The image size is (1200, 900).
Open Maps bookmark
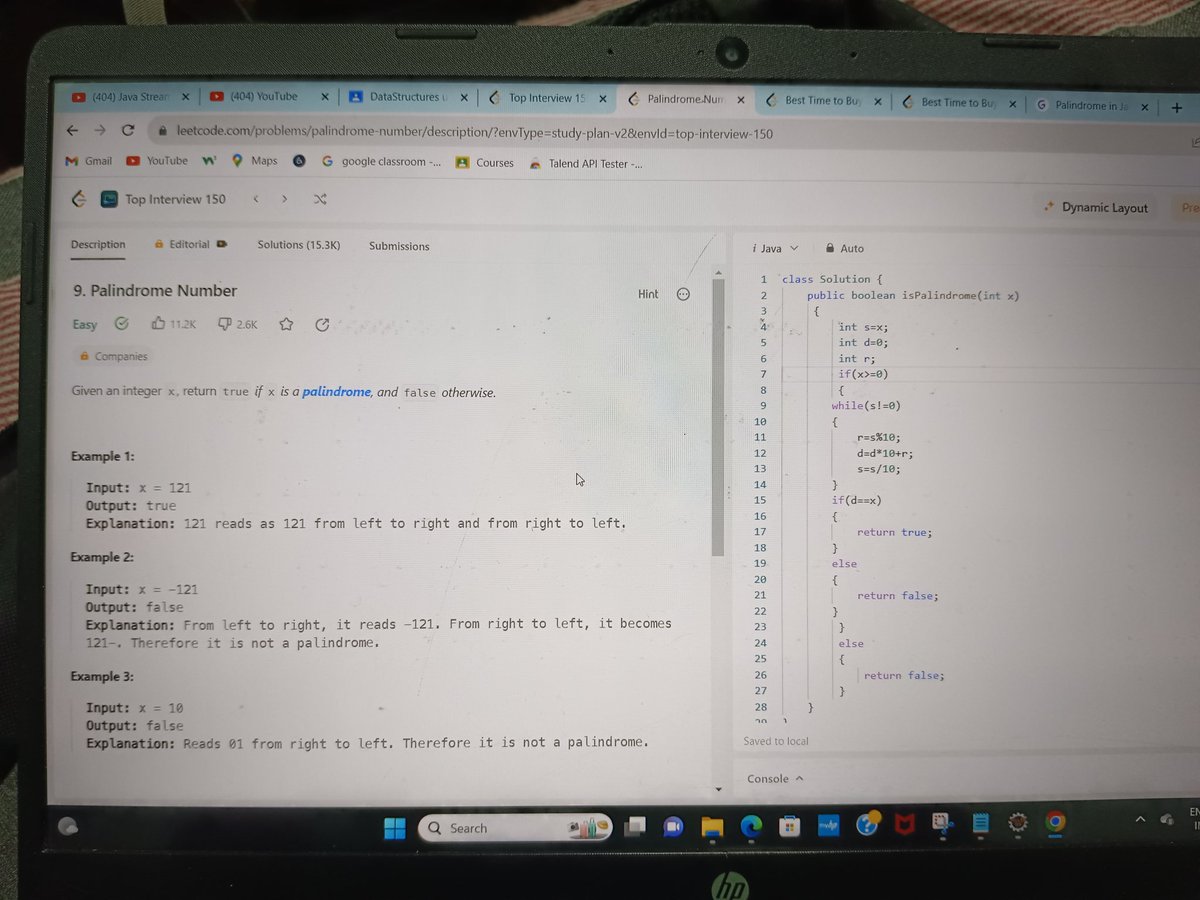tap(255, 160)
